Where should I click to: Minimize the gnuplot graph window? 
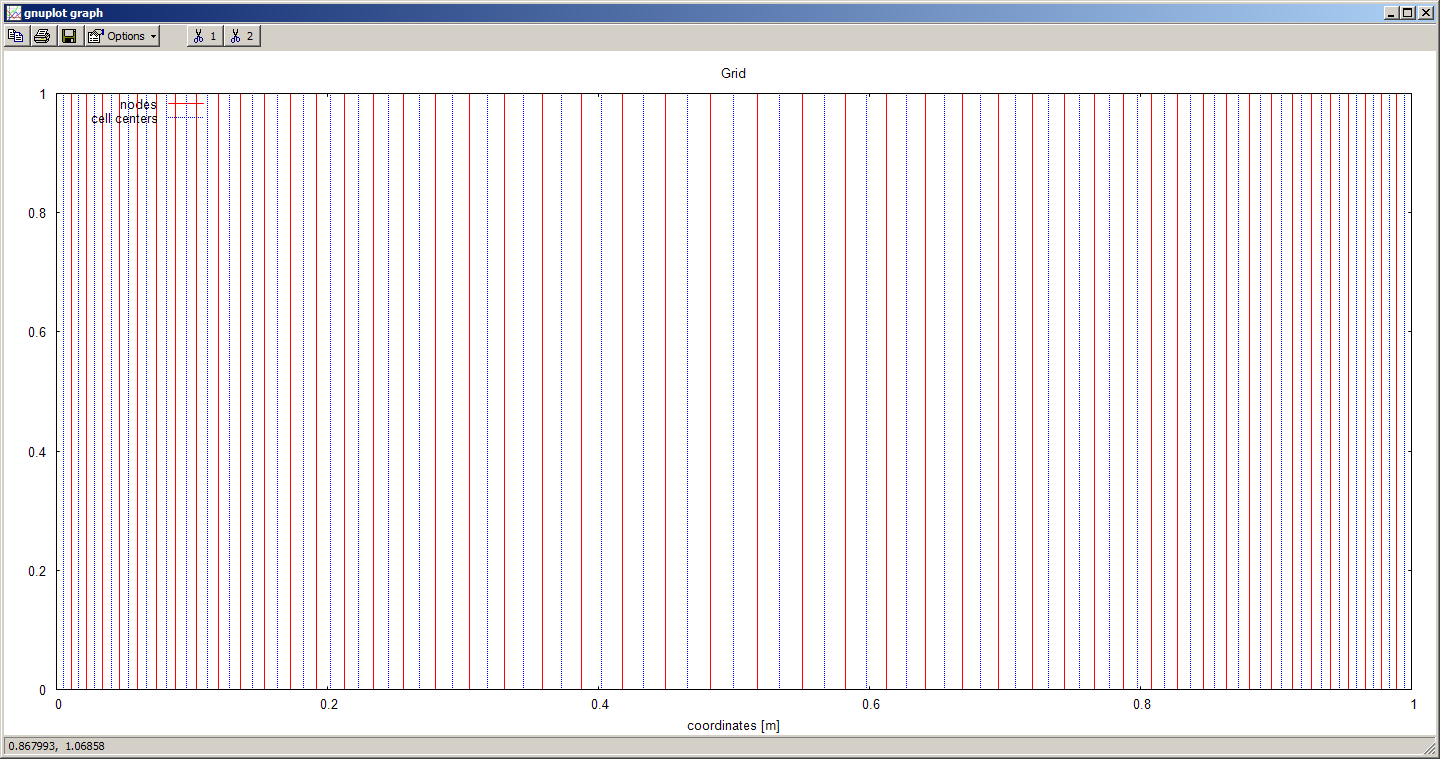point(1391,13)
